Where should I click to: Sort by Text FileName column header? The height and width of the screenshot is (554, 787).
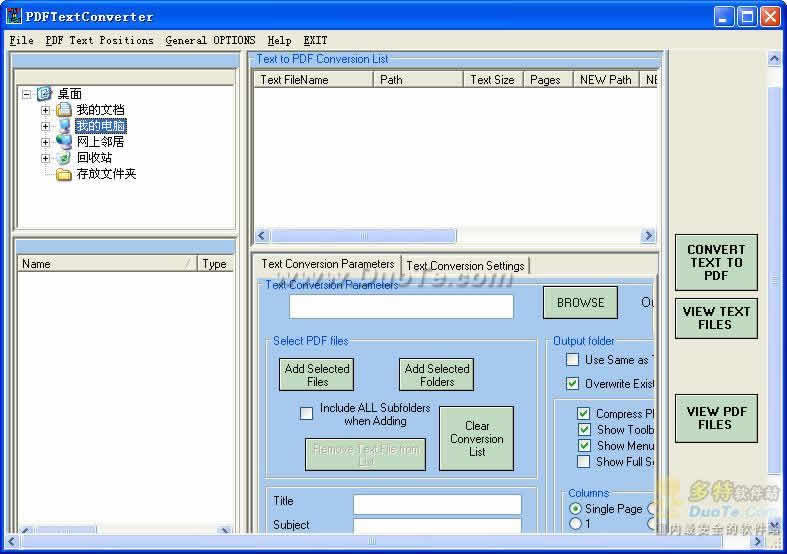(314, 80)
